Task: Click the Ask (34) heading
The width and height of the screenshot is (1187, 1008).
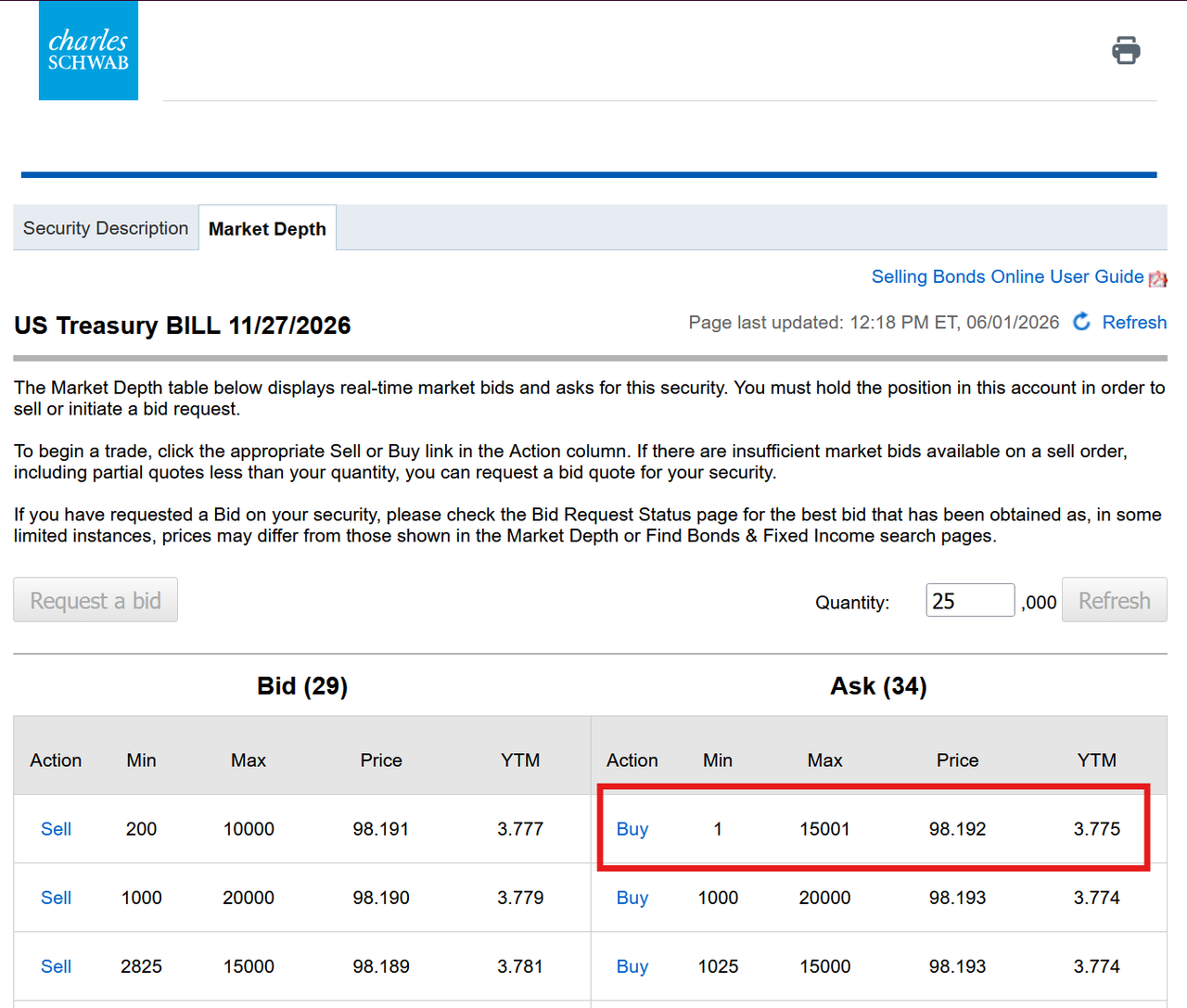Action: (878, 686)
